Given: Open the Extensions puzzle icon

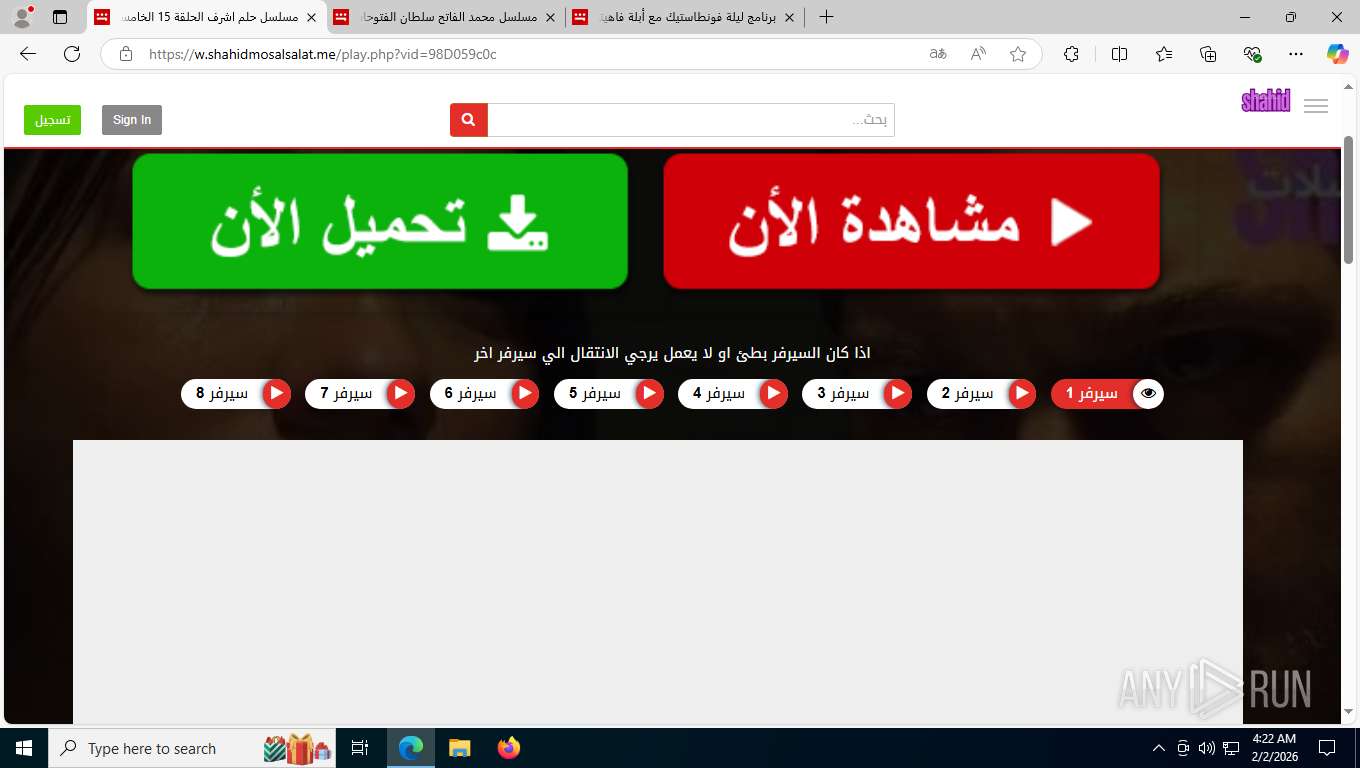Looking at the screenshot, I should click(1072, 54).
